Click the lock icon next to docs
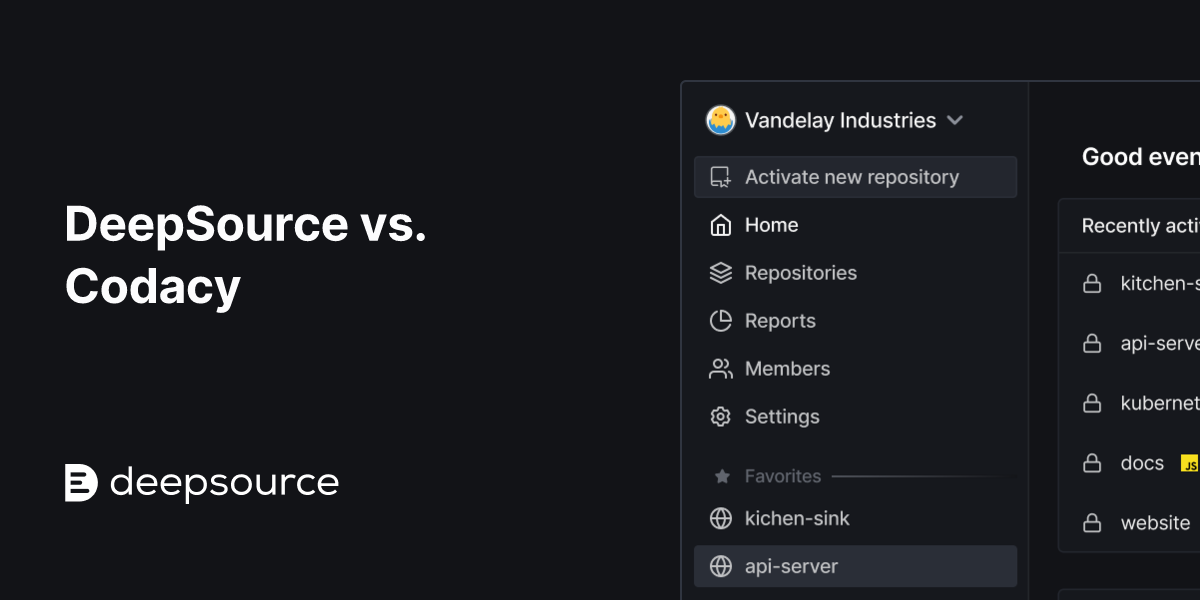 (1092, 463)
